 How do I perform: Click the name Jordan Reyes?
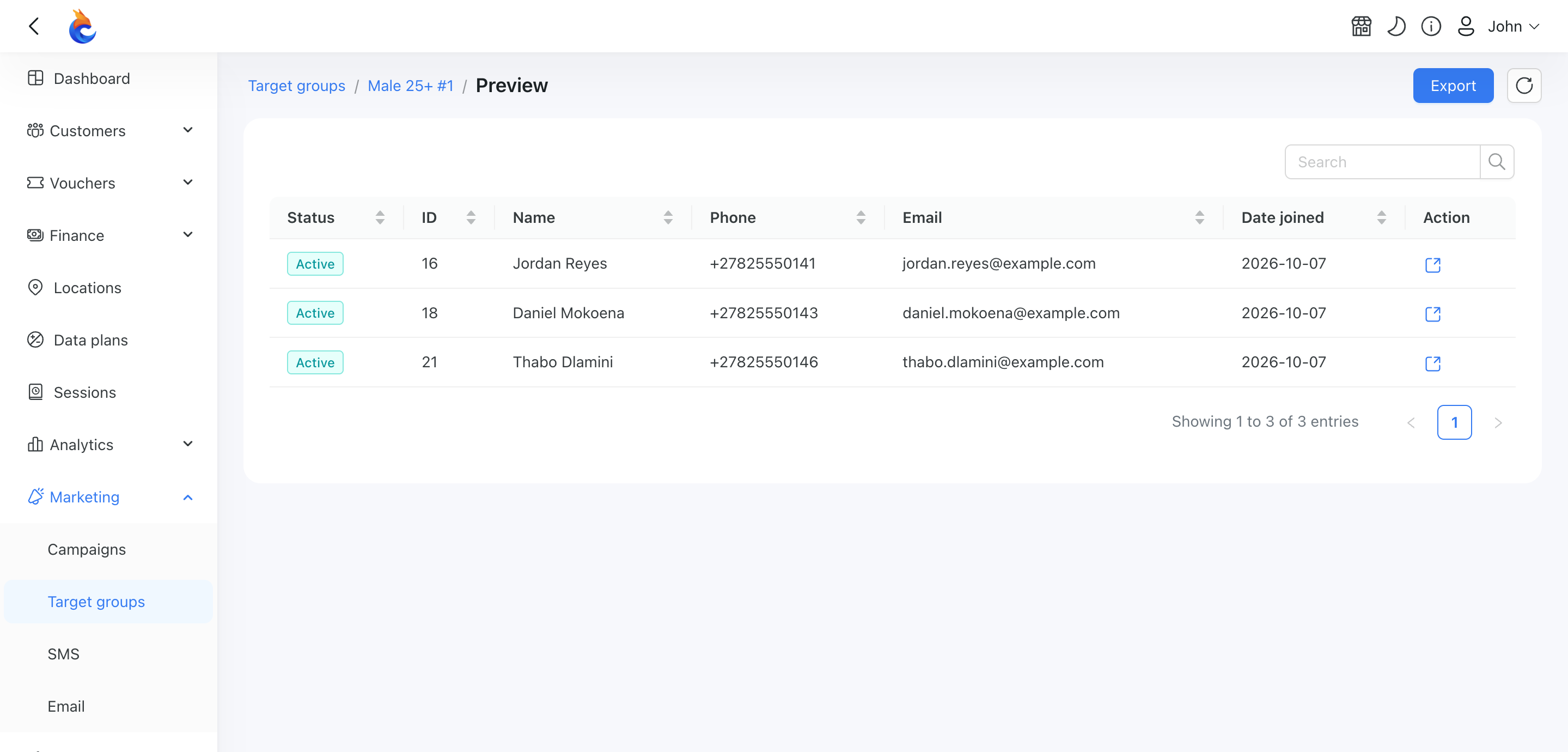pyautogui.click(x=559, y=264)
